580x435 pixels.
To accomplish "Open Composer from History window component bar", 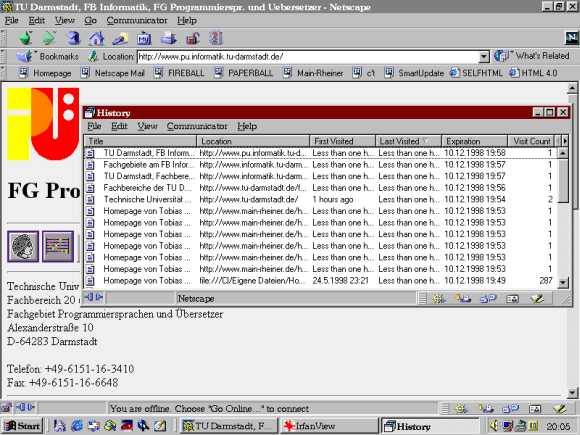I will pyautogui.click(x=537, y=299).
